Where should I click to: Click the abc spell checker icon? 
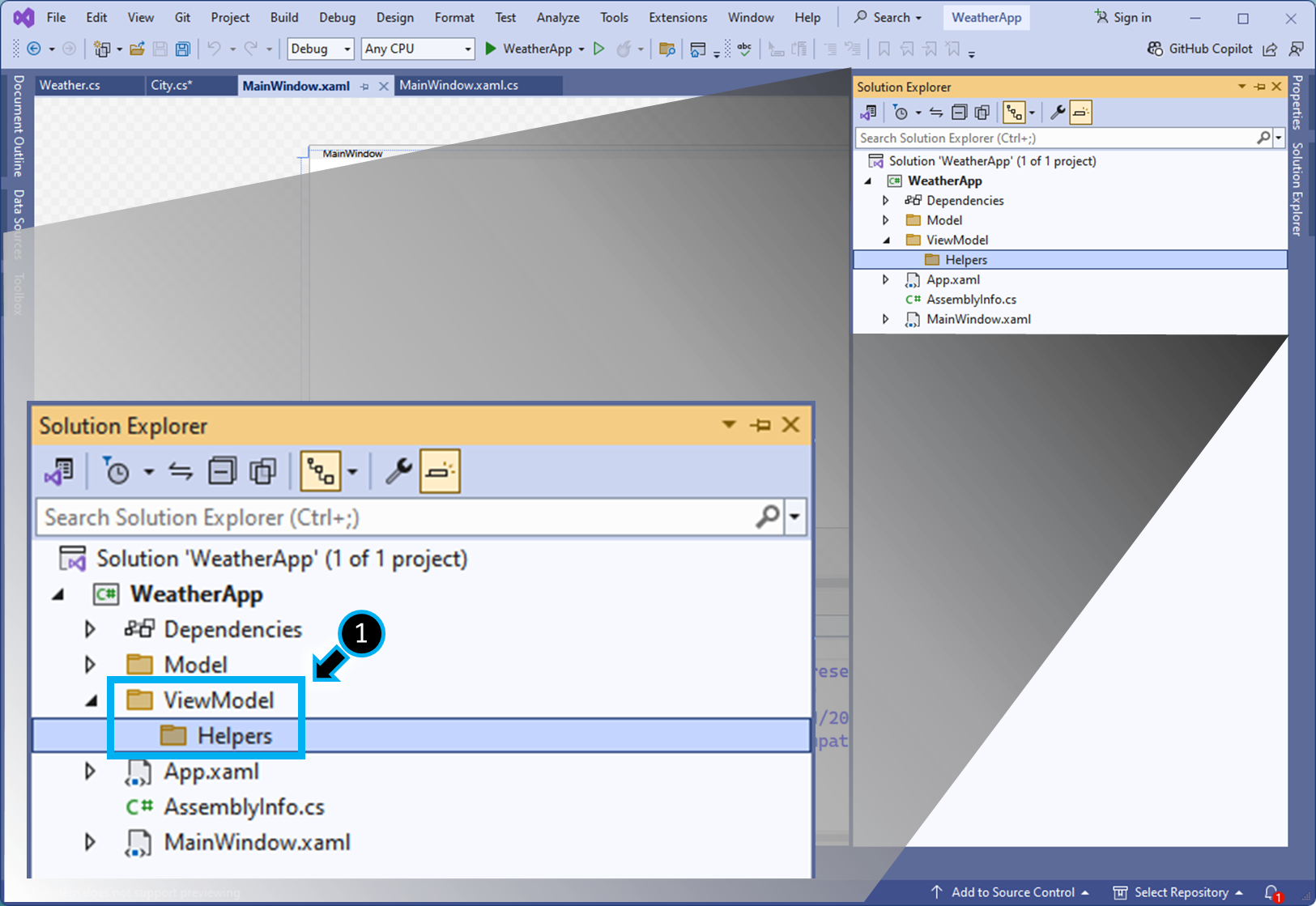click(744, 49)
